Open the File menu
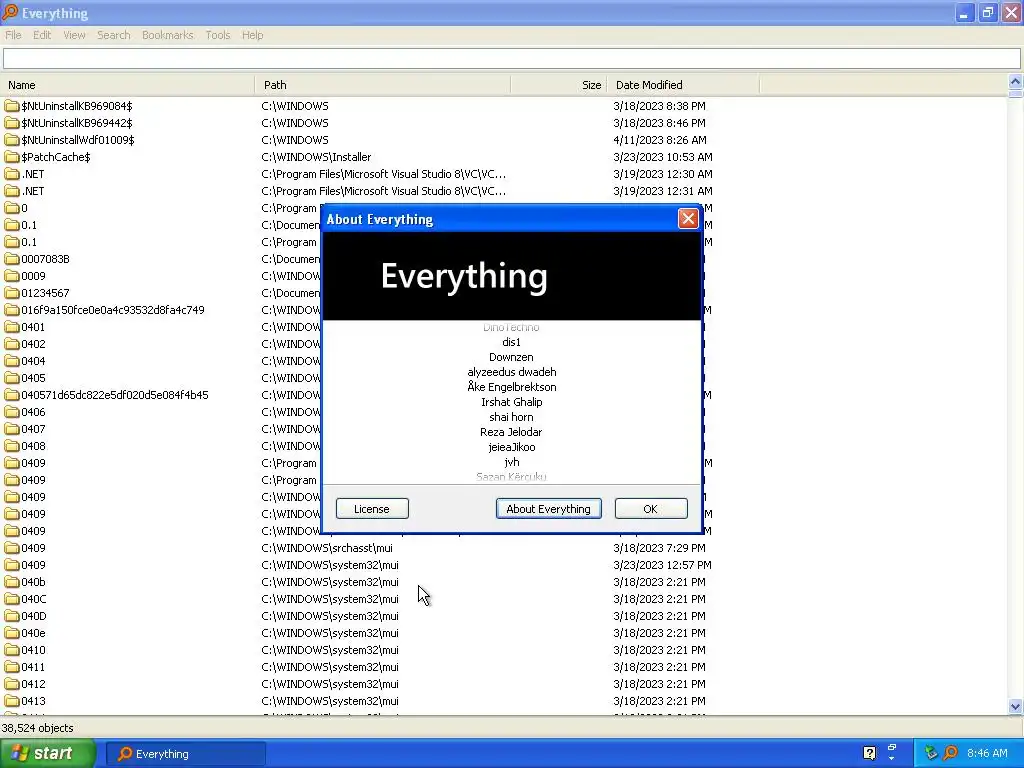Image resolution: width=1024 pixels, height=768 pixels. click(x=13, y=35)
